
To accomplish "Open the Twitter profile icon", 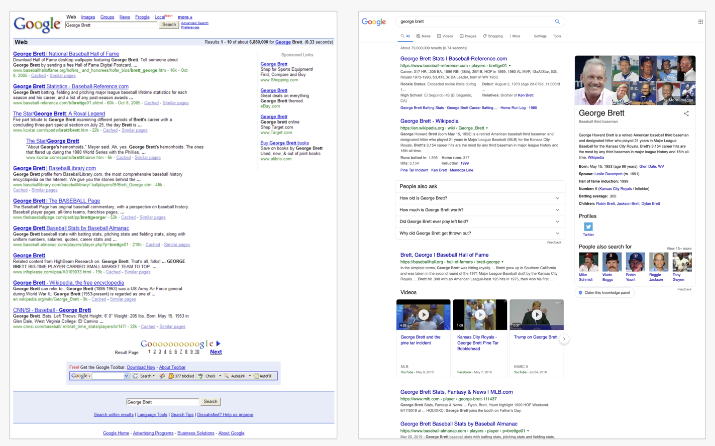I will [x=588, y=227].
